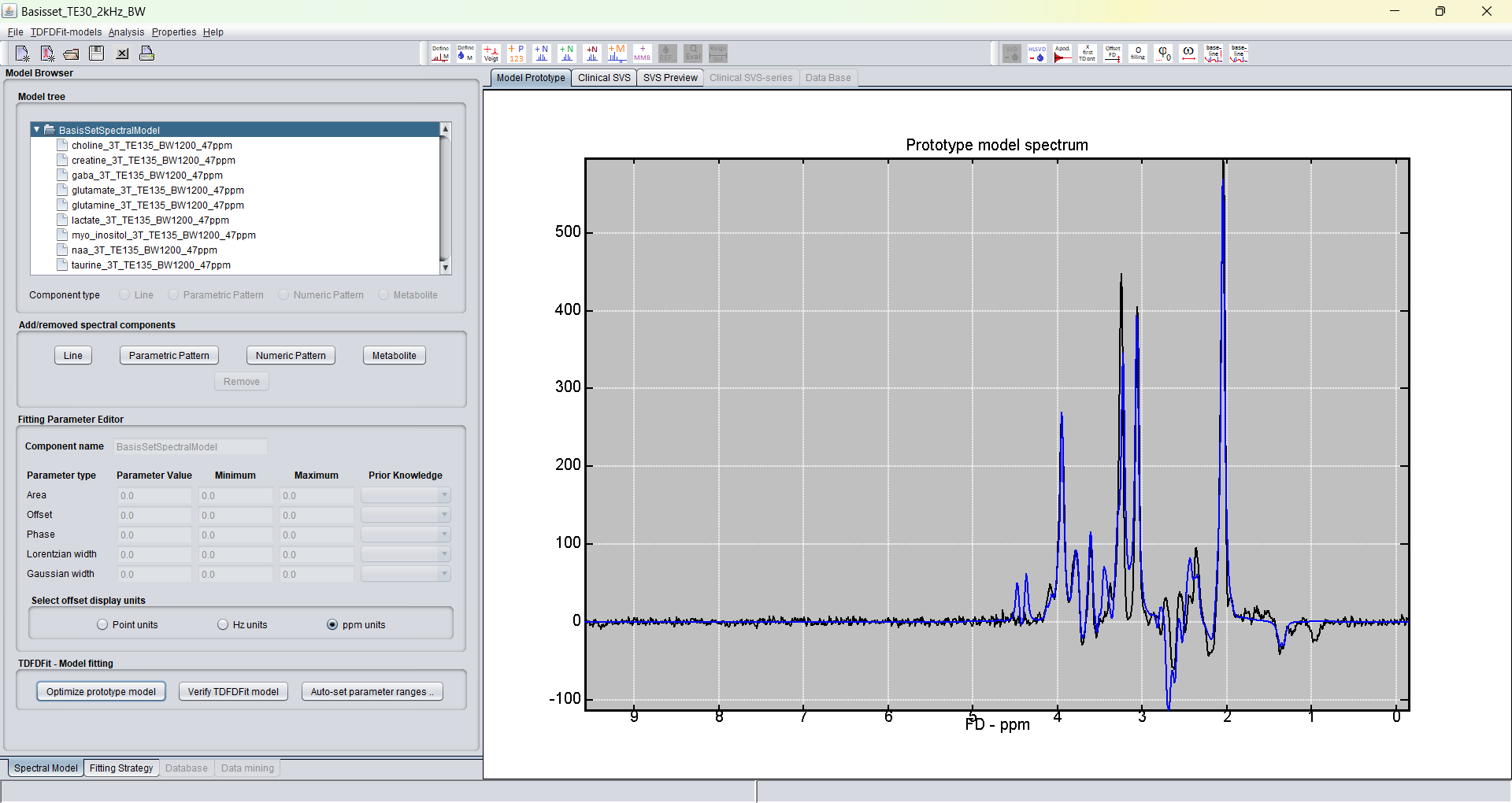
Task: Save with the floppy disk icon
Action: (97, 54)
